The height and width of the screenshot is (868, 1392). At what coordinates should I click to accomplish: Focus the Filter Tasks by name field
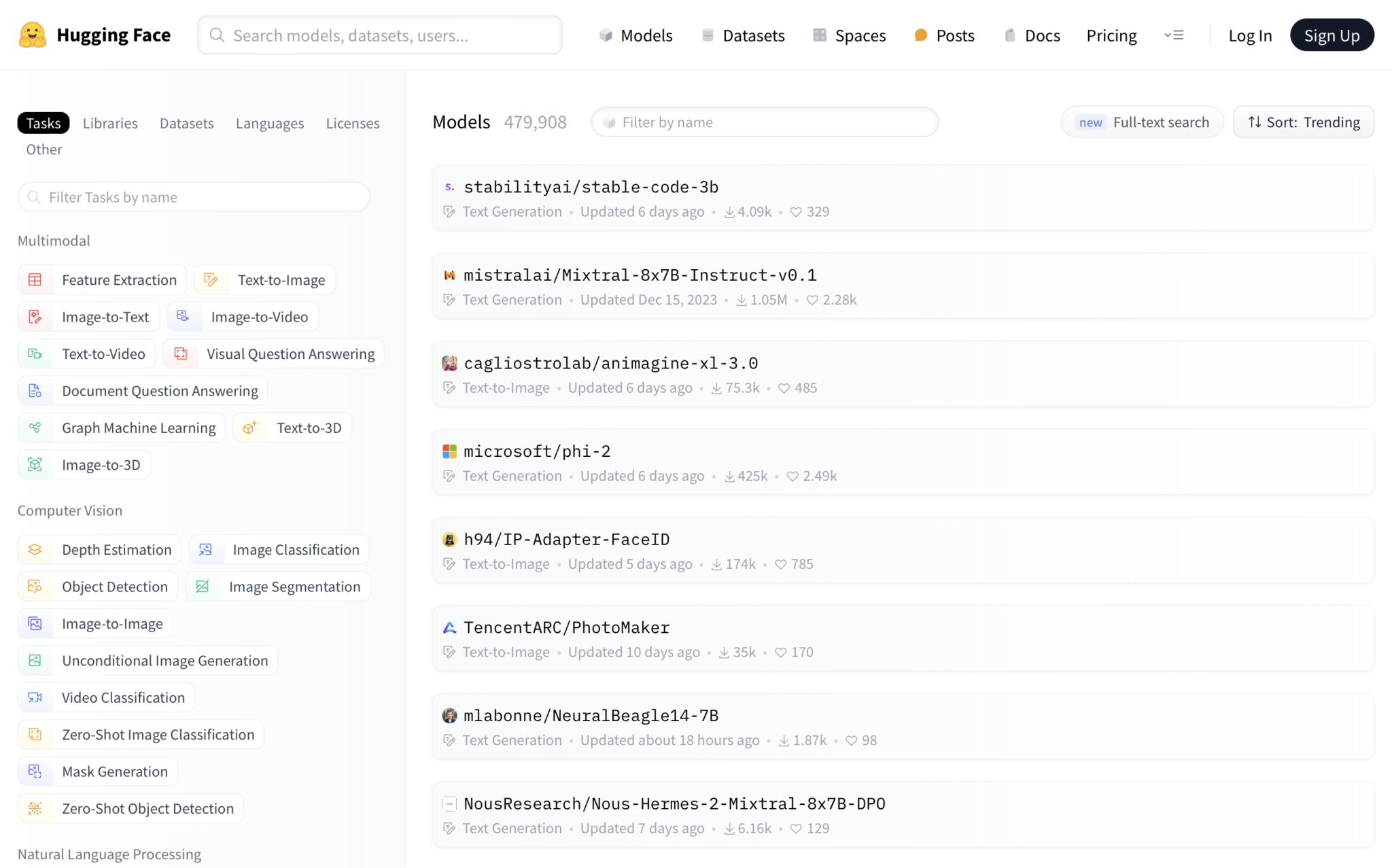point(194,197)
